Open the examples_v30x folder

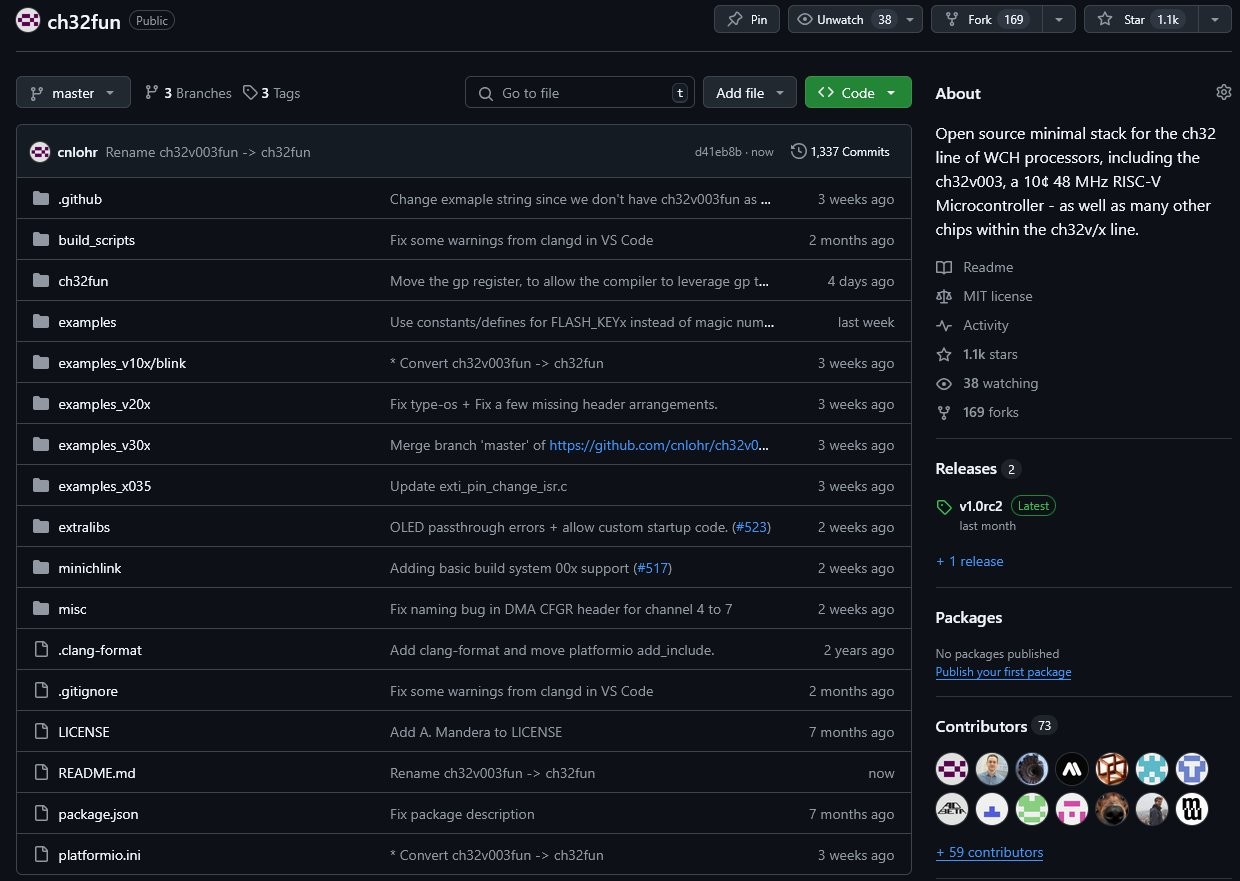tap(104, 445)
